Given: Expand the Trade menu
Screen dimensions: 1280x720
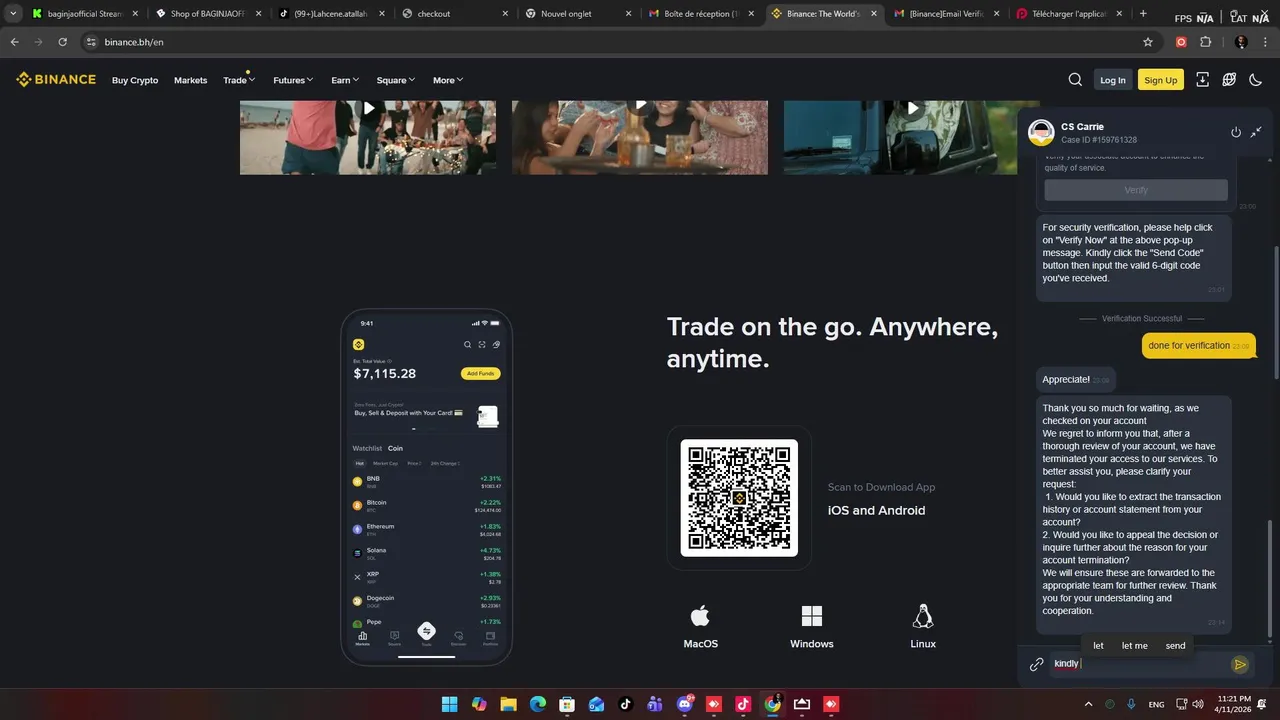Looking at the screenshot, I should click(x=239, y=80).
